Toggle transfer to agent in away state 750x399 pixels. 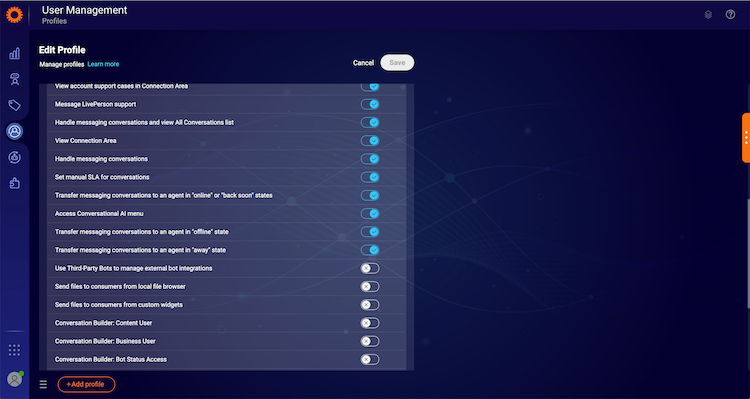(x=370, y=250)
